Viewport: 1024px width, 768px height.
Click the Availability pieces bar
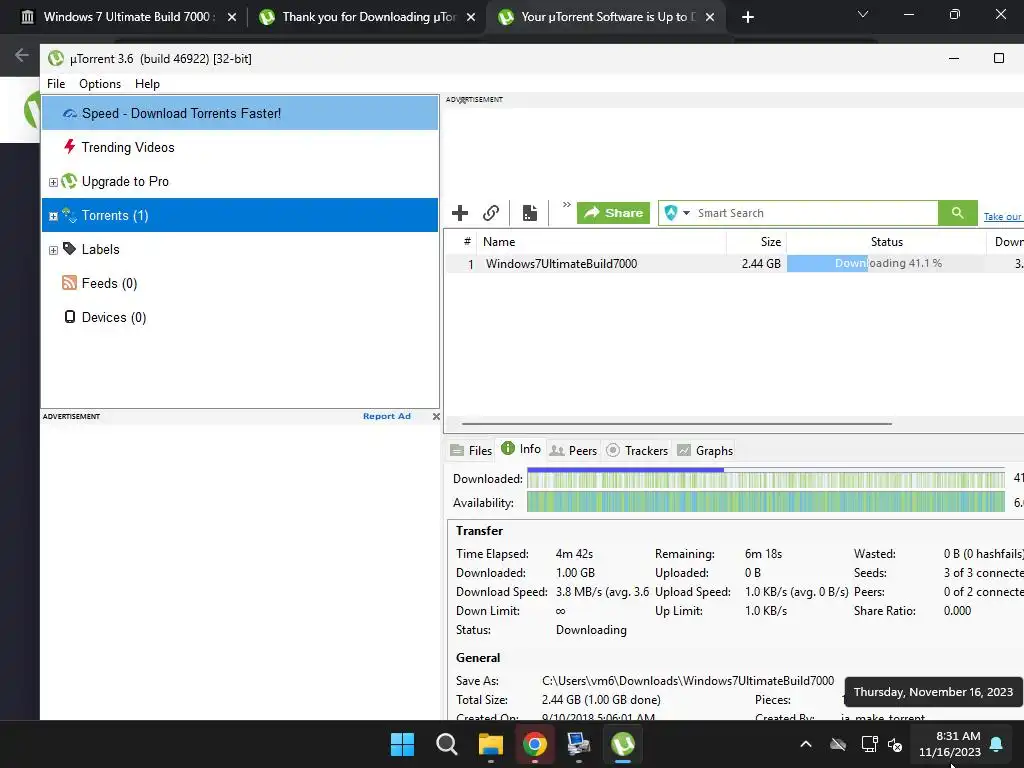pyautogui.click(x=765, y=502)
